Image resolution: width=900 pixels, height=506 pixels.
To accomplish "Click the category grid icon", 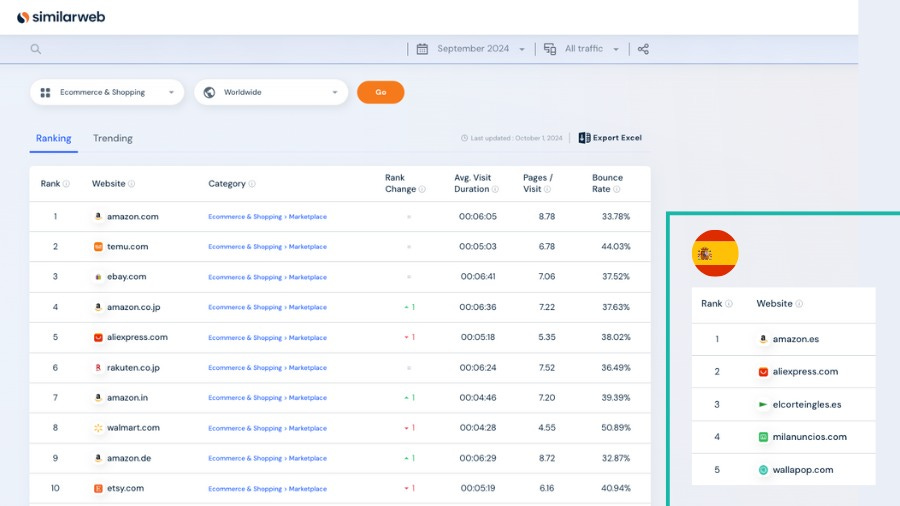I will [x=45, y=92].
